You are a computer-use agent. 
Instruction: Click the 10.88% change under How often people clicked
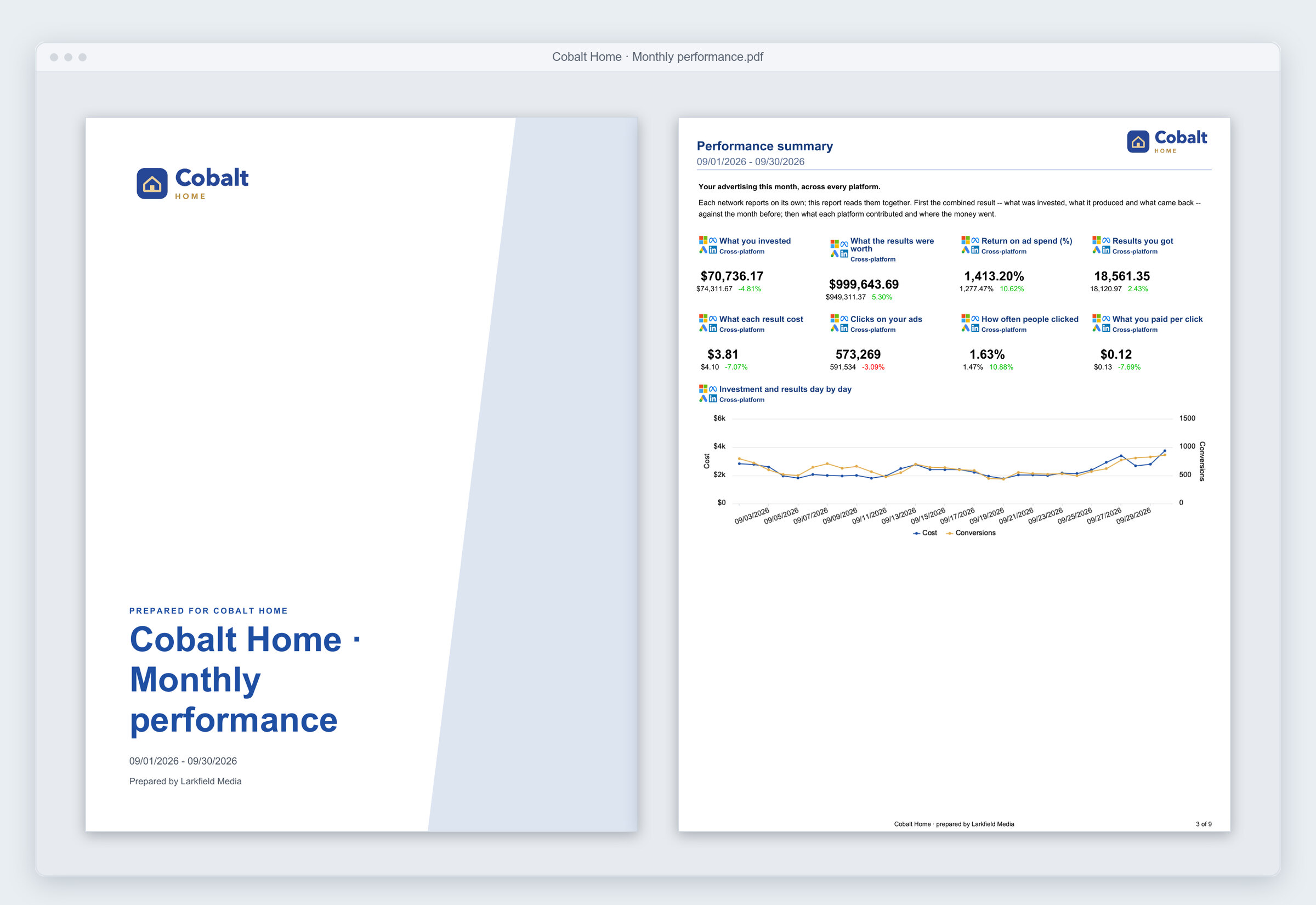point(1001,367)
